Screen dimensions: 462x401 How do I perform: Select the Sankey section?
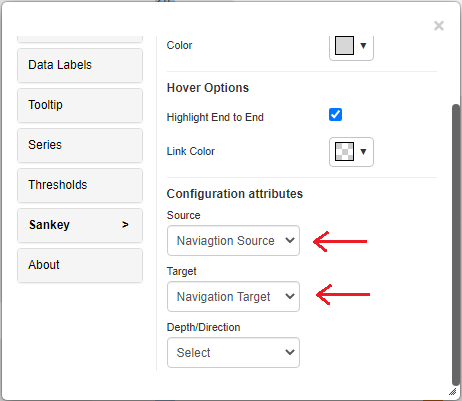[80, 225]
